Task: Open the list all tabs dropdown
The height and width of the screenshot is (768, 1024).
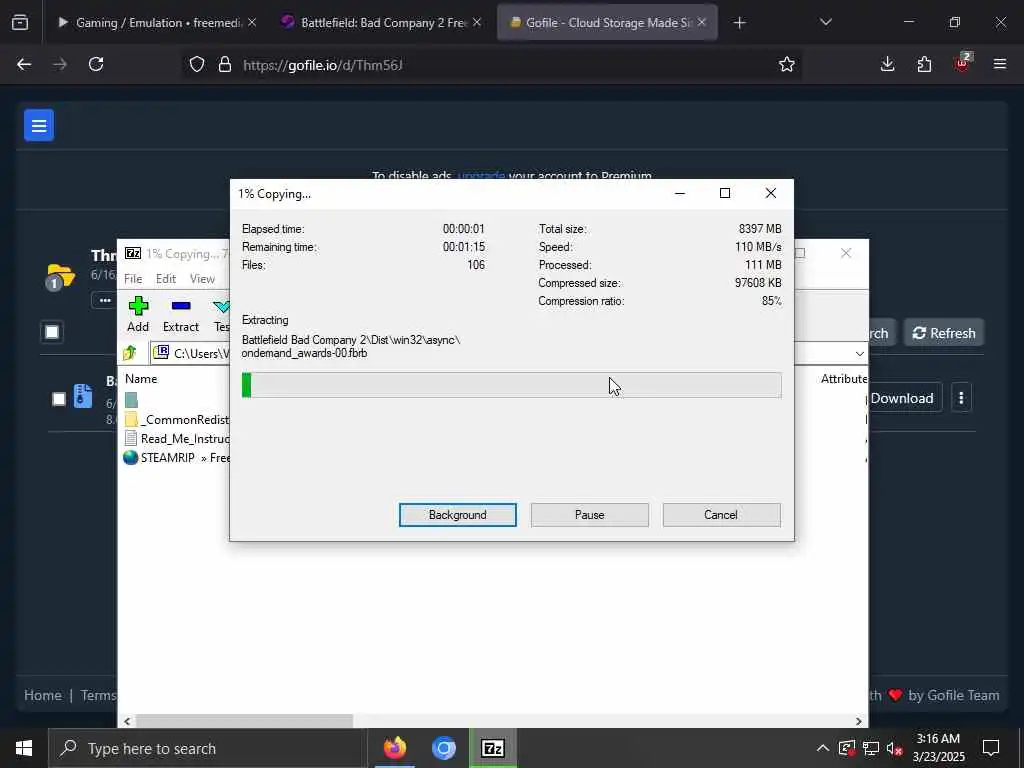Action: 826,23
